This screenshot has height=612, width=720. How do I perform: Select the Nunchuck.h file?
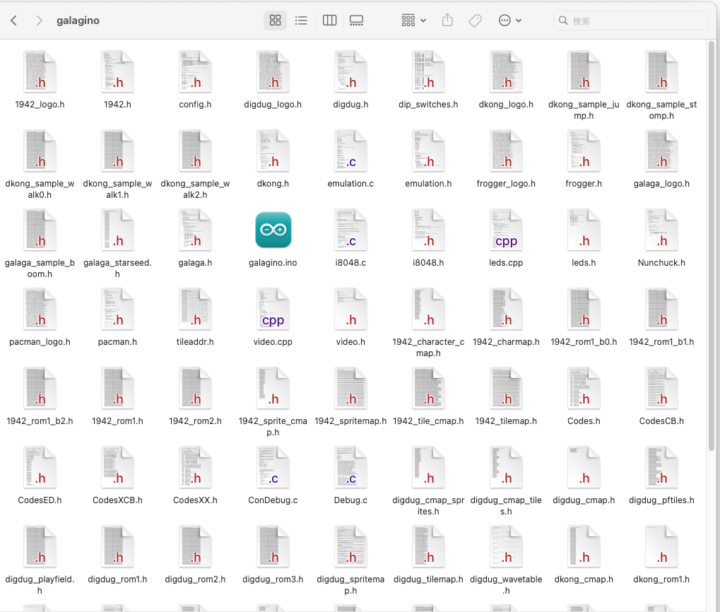click(661, 230)
